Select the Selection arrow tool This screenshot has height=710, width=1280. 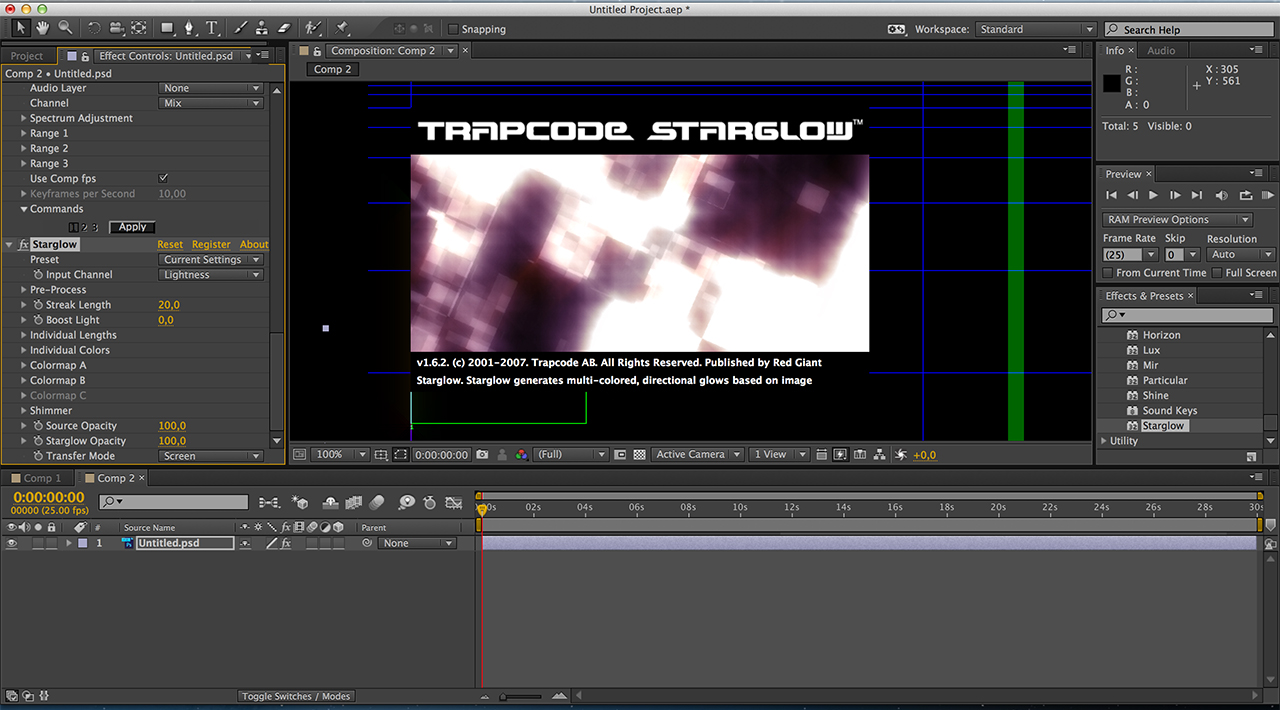click(21, 28)
